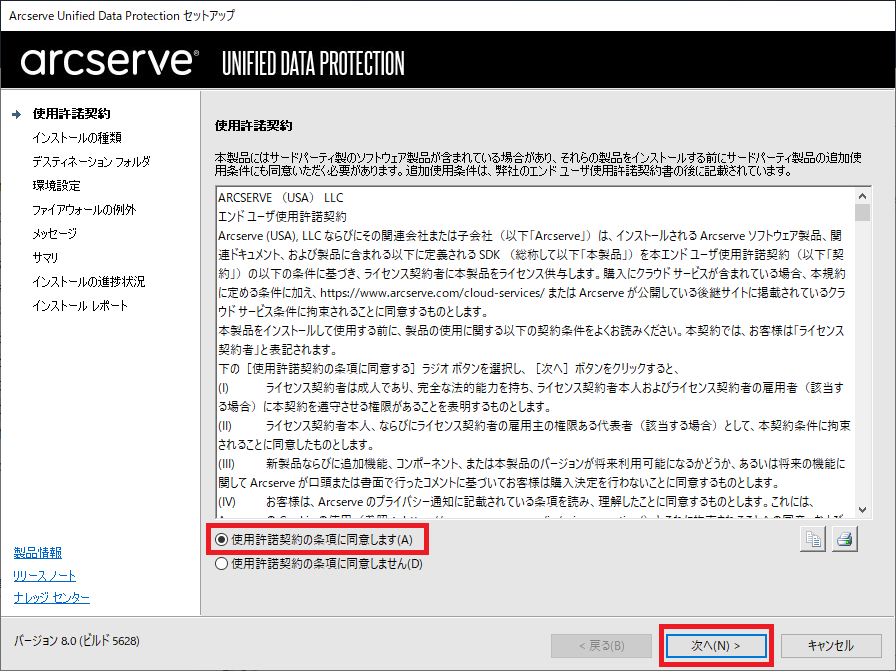Select ファイアウォールの例外 step in sidebar

[85, 210]
